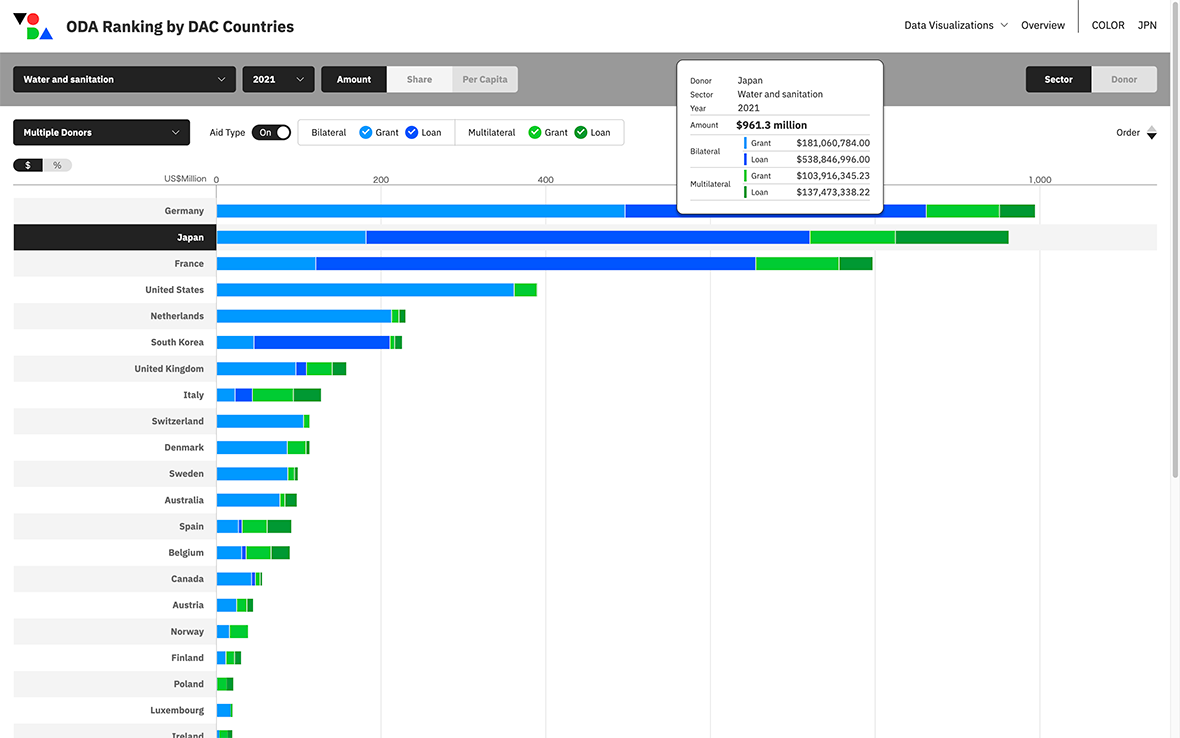The height and width of the screenshot is (738, 1180).
Task: Uncheck the Multilateral Grant checkbox
Action: coord(535,132)
